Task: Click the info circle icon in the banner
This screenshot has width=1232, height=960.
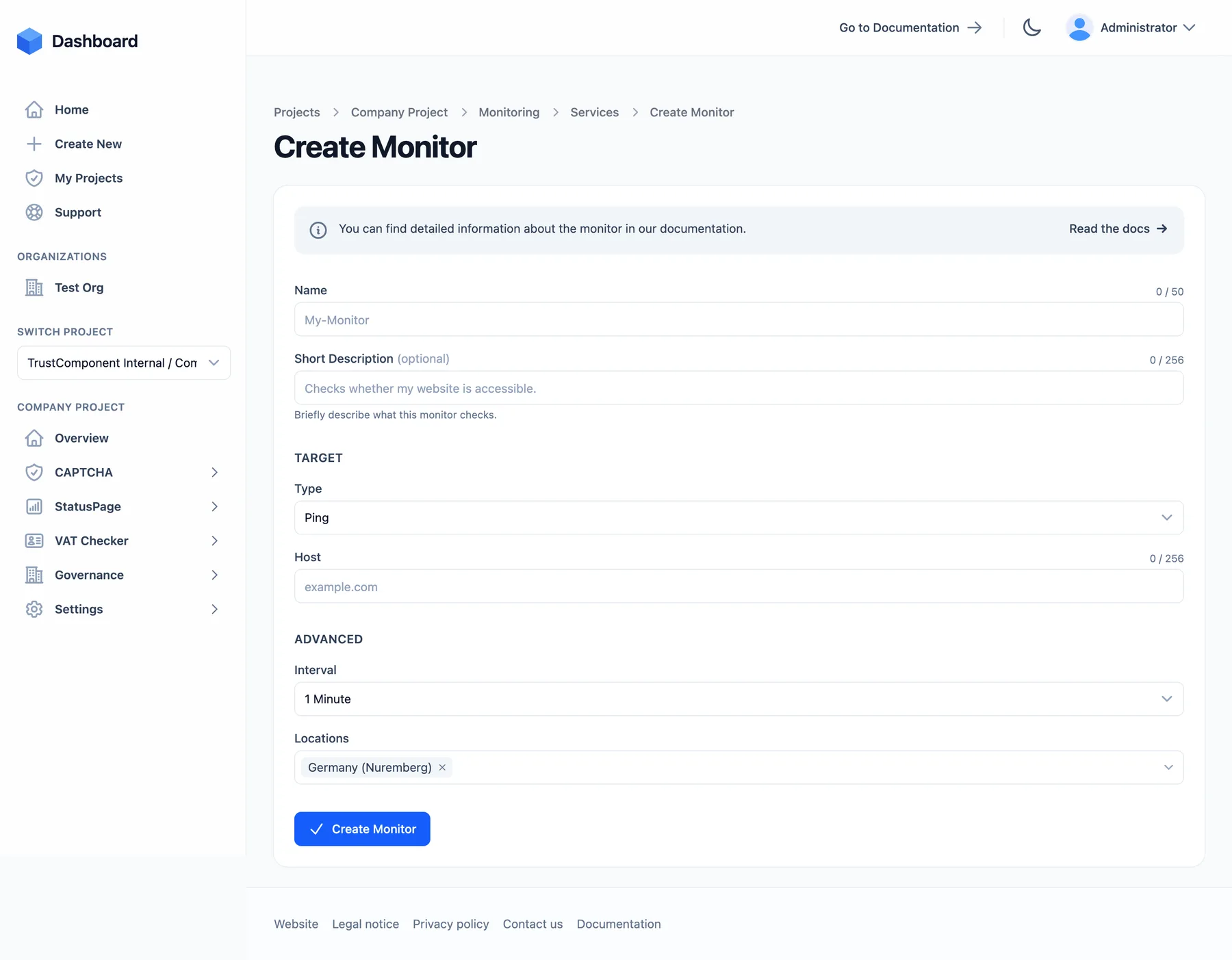Action: (x=318, y=230)
